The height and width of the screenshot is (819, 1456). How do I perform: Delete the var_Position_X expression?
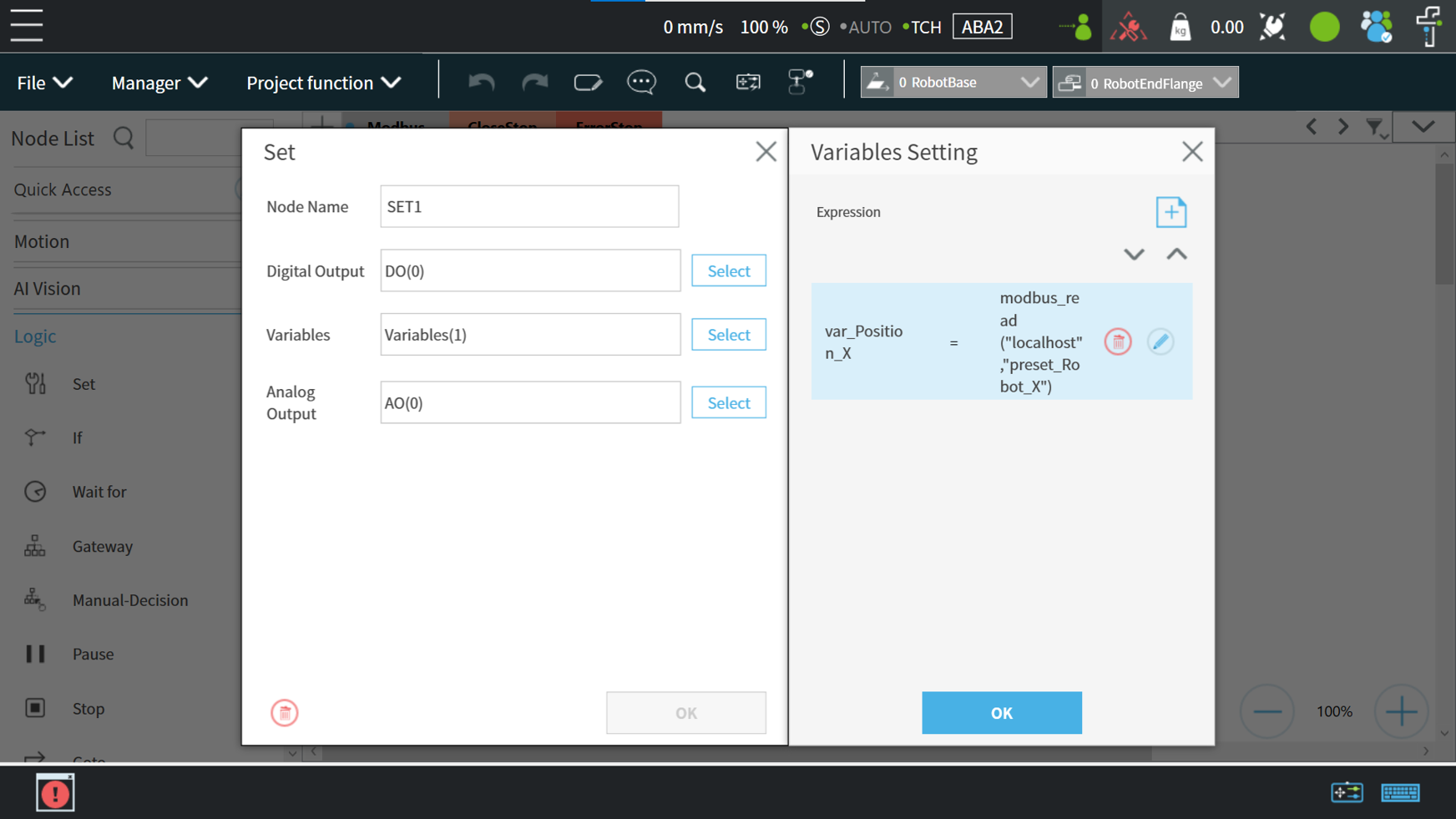[x=1117, y=341]
